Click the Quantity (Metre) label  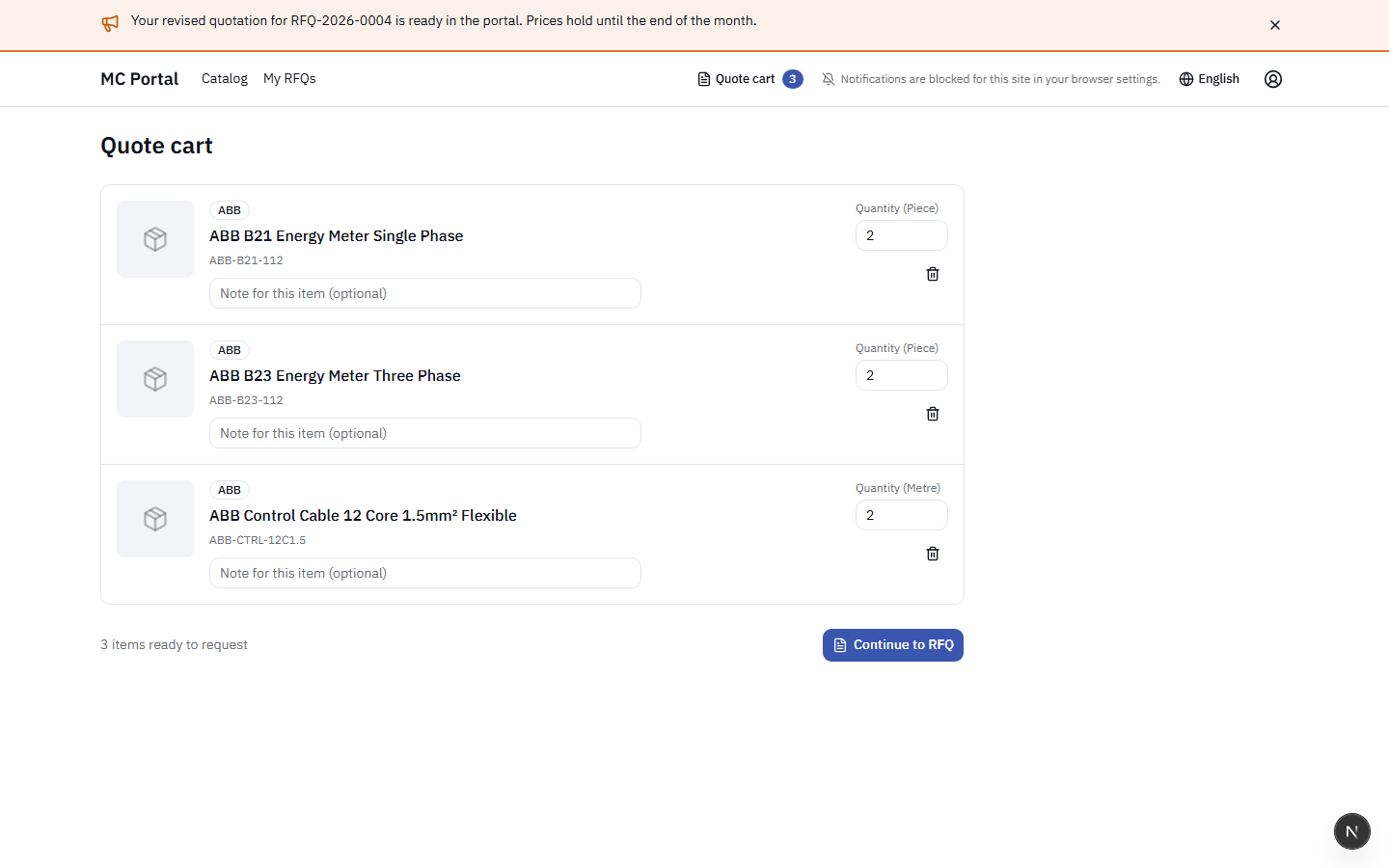[x=898, y=488]
